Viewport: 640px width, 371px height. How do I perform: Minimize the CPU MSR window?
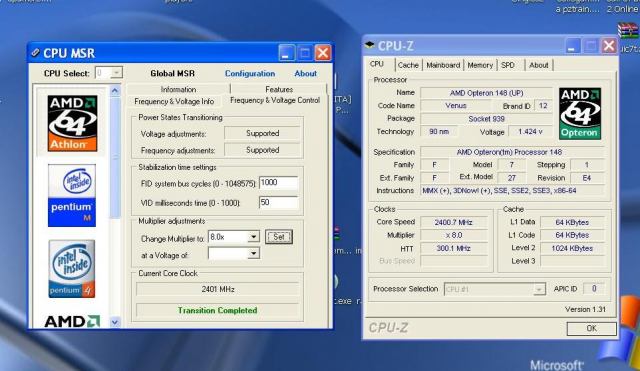pos(286,53)
